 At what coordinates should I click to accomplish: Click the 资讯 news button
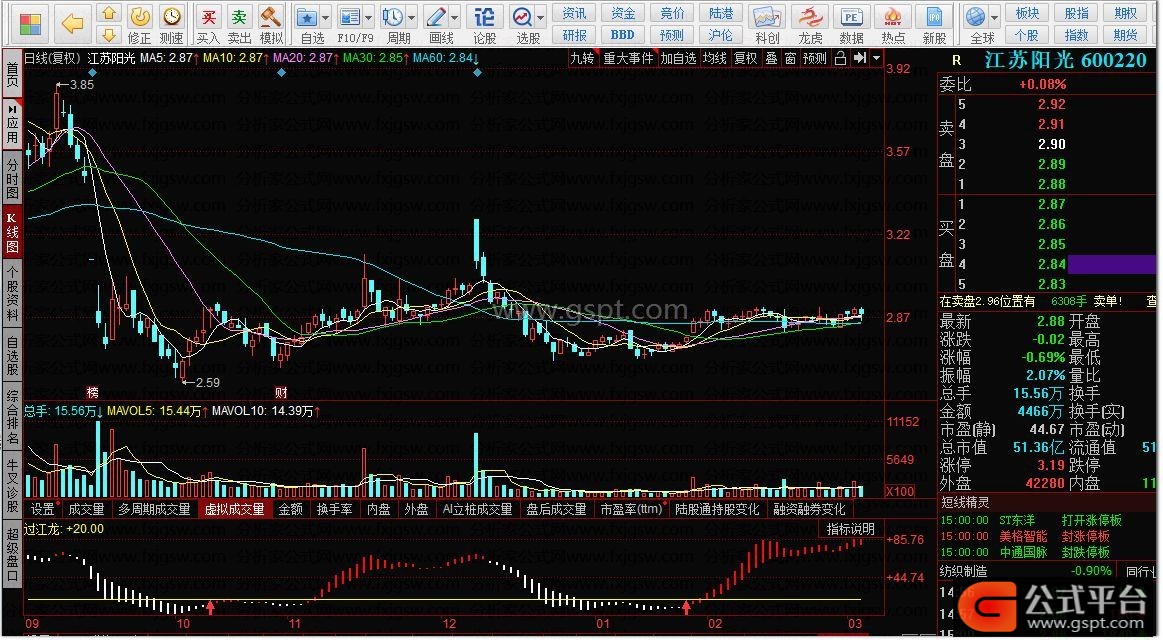coord(574,13)
